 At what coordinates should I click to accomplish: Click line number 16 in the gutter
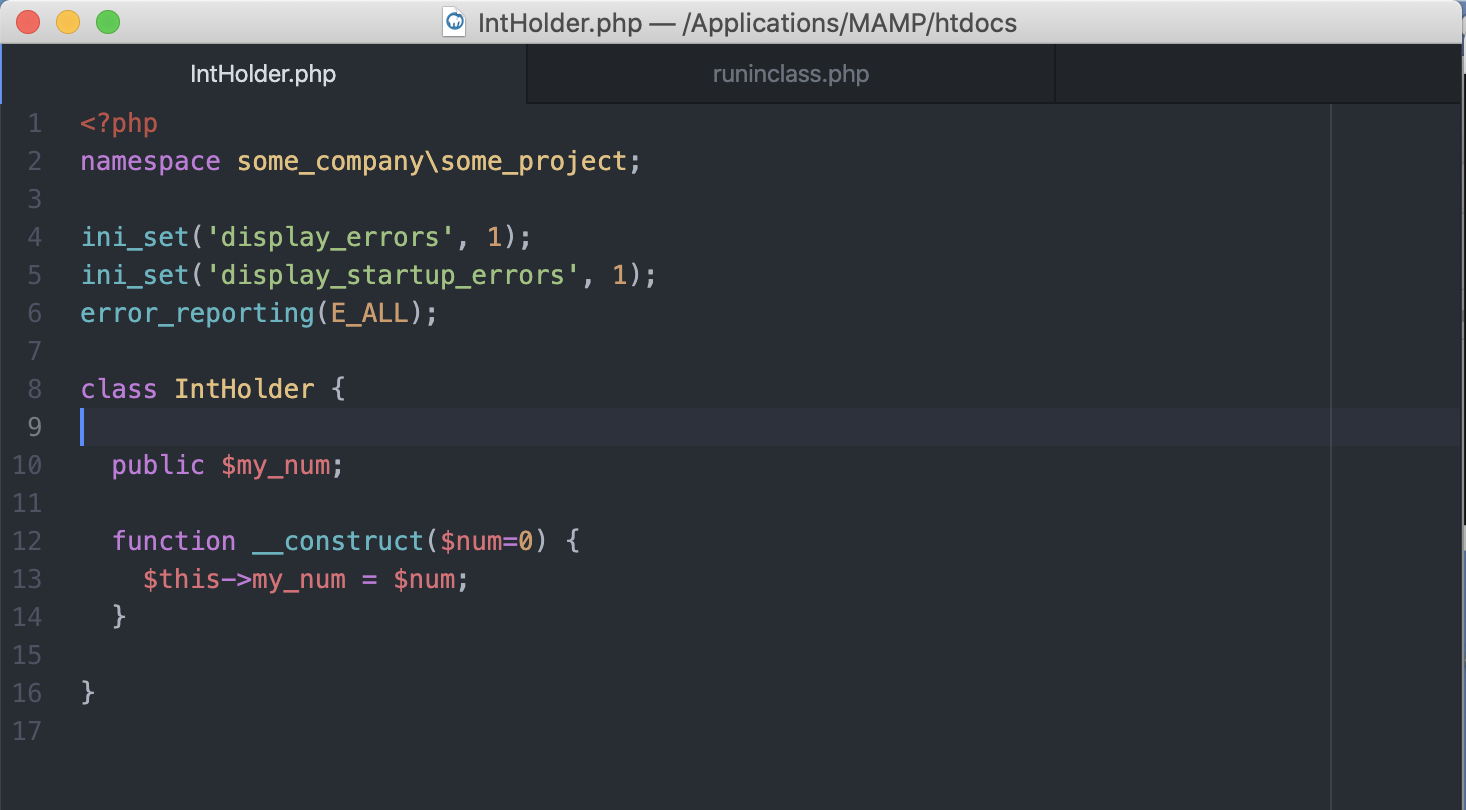(x=28, y=693)
